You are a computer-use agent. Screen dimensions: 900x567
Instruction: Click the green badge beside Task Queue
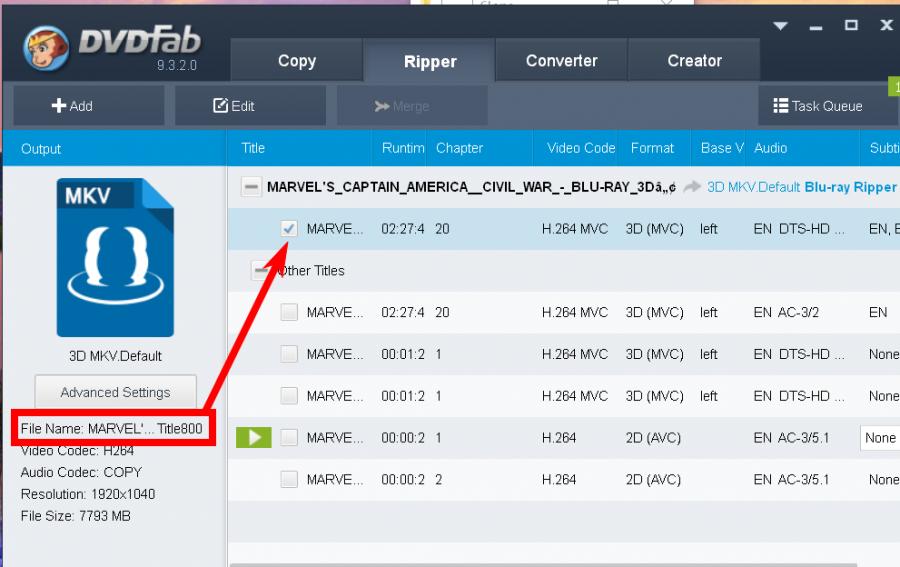894,87
